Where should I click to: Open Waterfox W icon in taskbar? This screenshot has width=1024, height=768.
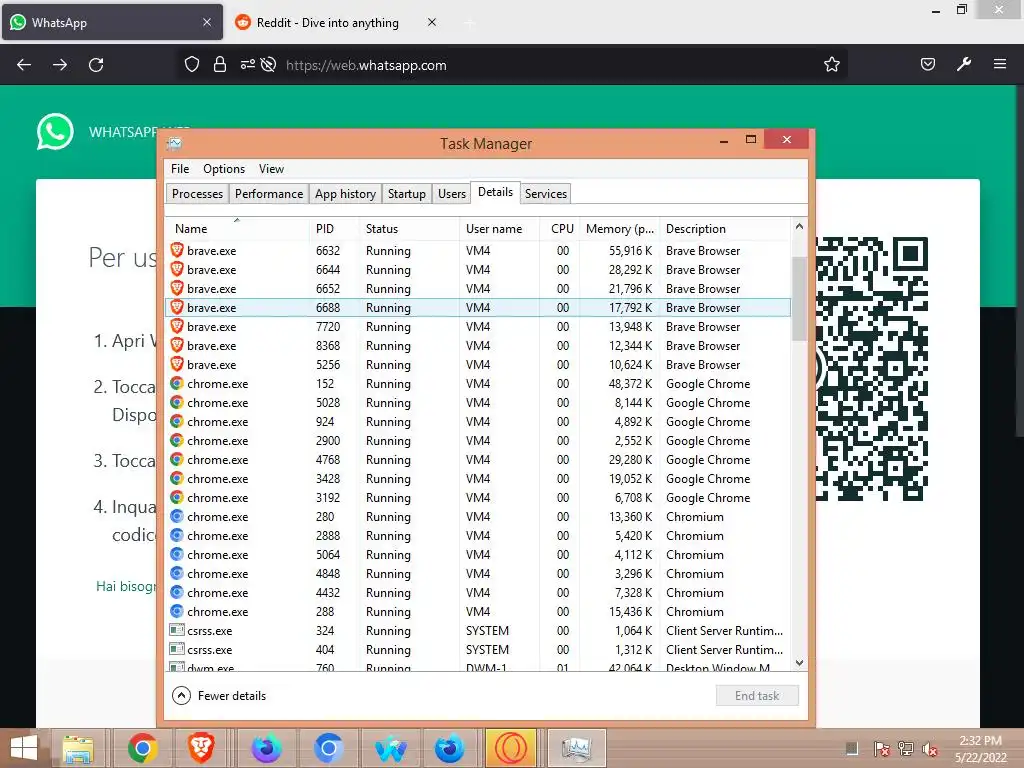[391, 748]
